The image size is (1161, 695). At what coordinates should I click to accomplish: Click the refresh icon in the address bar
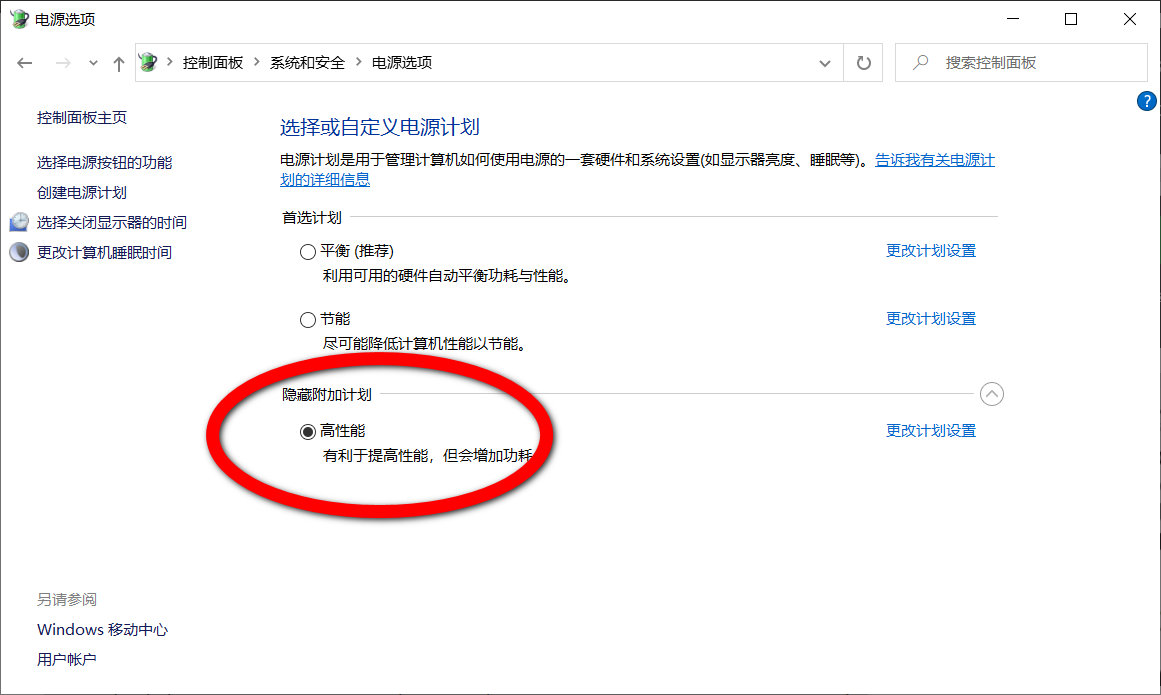click(x=862, y=62)
